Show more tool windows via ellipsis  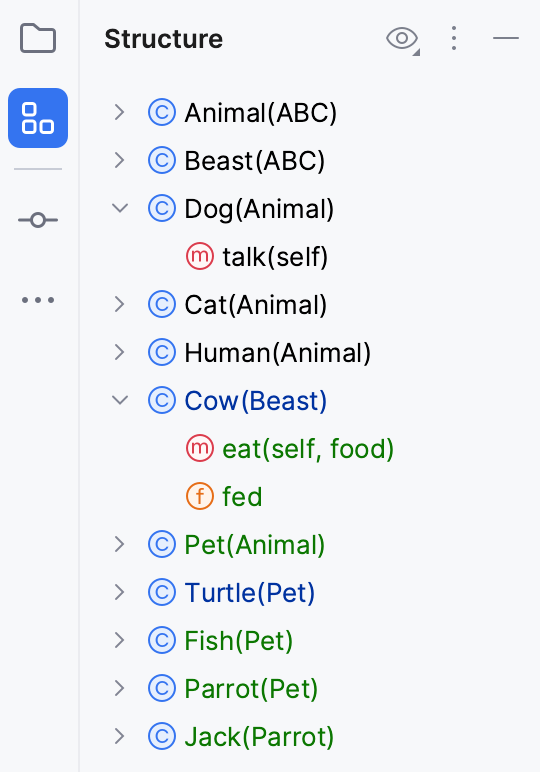point(38,300)
